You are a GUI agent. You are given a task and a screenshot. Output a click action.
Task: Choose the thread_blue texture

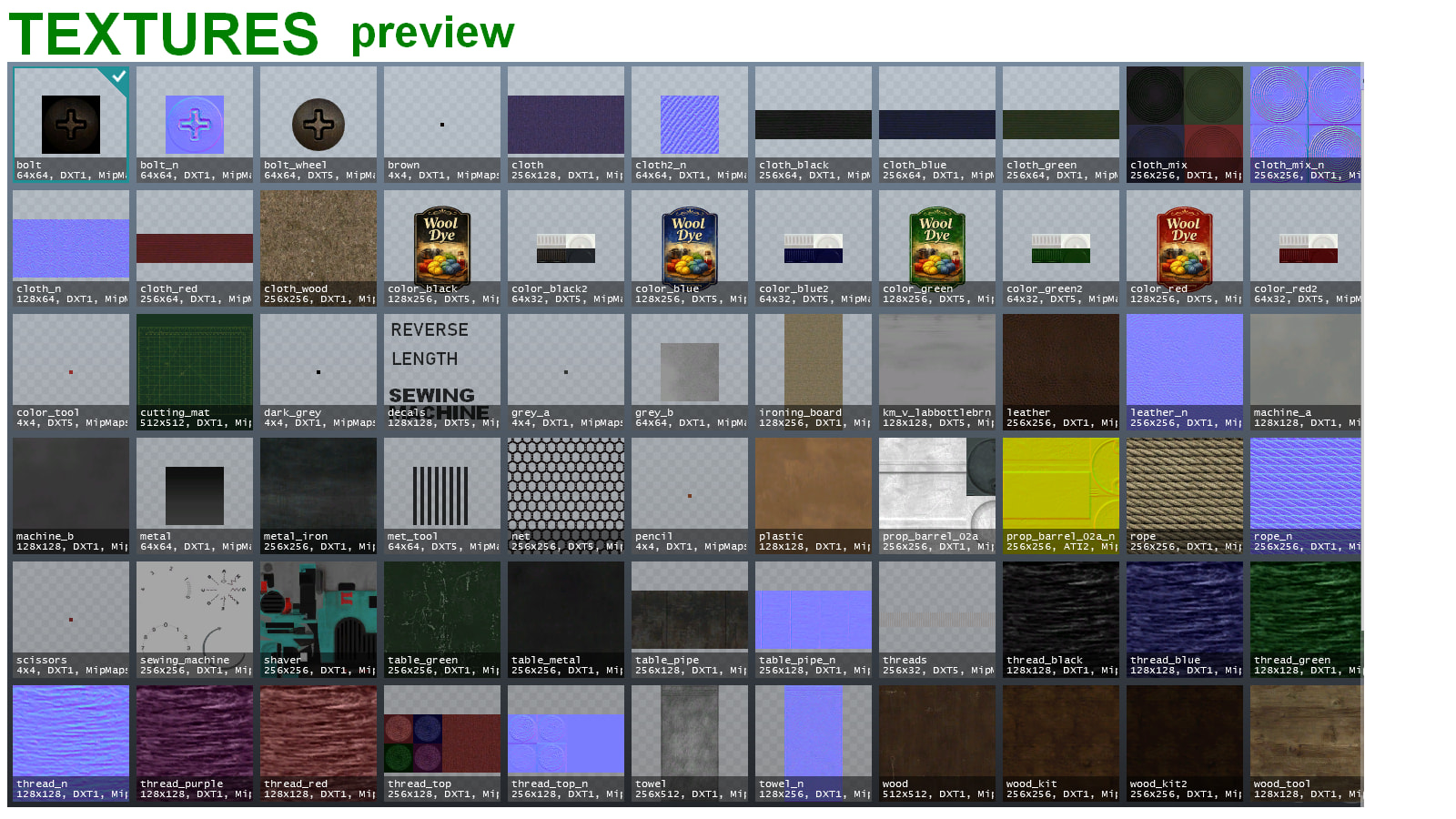click(x=1185, y=620)
